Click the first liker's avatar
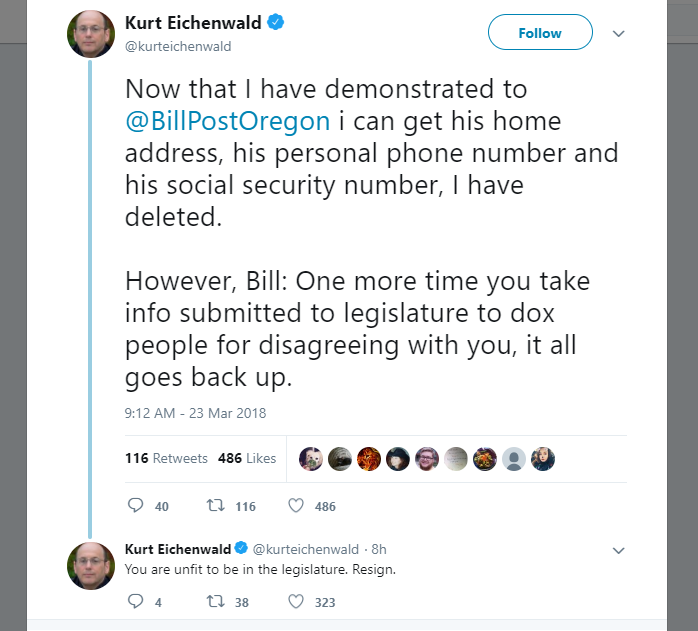This screenshot has width=698, height=631. (x=311, y=459)
